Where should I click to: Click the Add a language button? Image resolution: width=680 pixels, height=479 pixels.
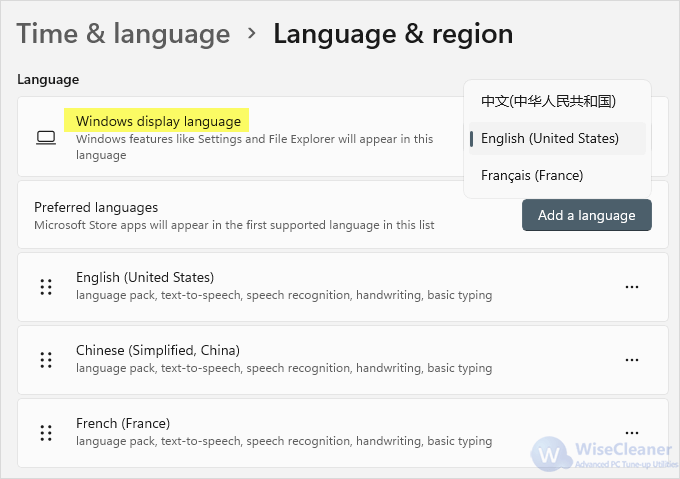click(586, 215)
